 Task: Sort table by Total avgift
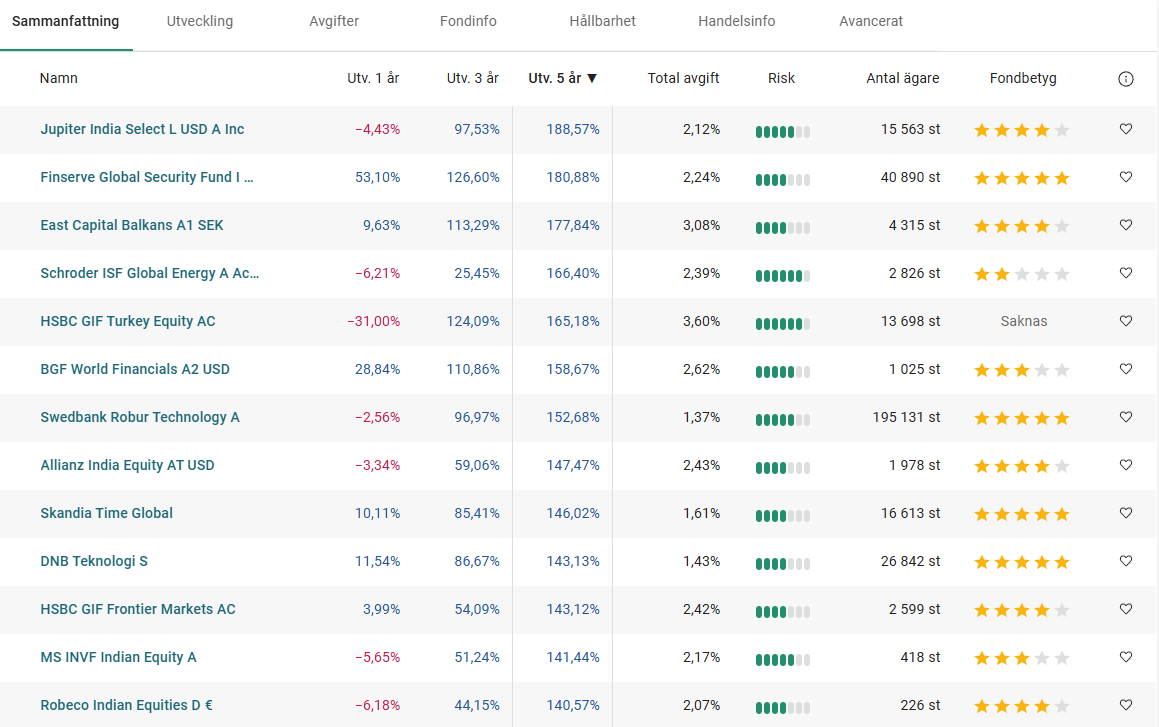(x=683, y=78)
